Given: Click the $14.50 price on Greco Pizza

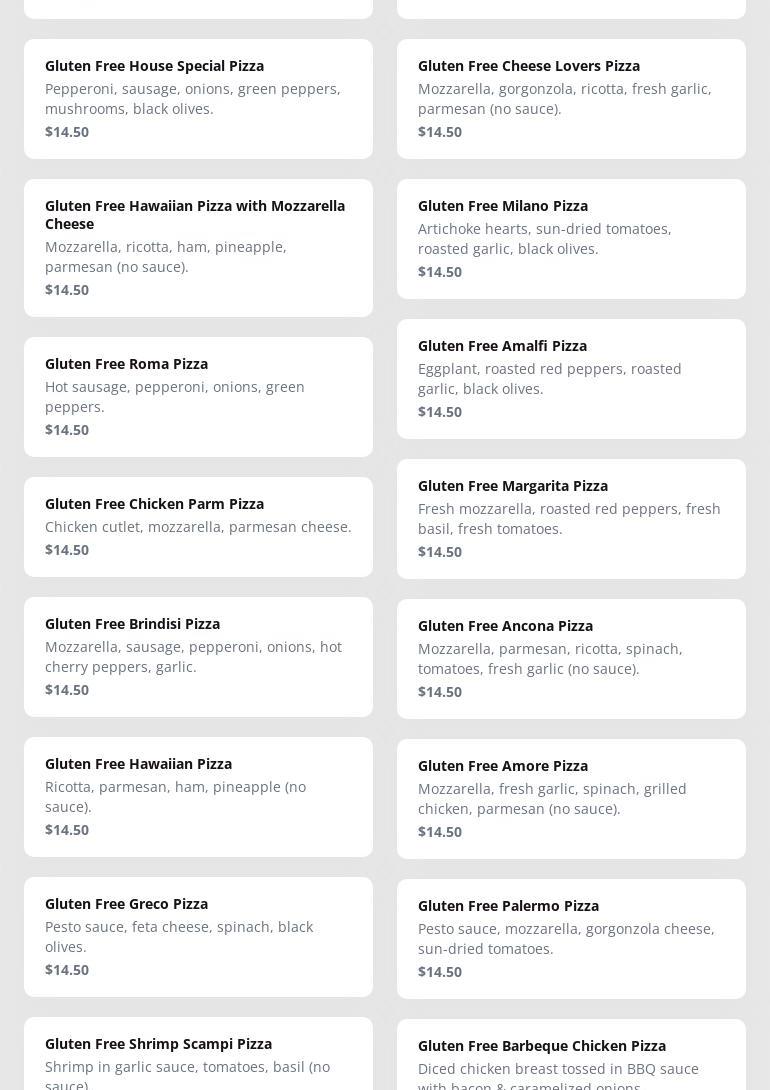Looking at the screenshot, I should (67, 970).
